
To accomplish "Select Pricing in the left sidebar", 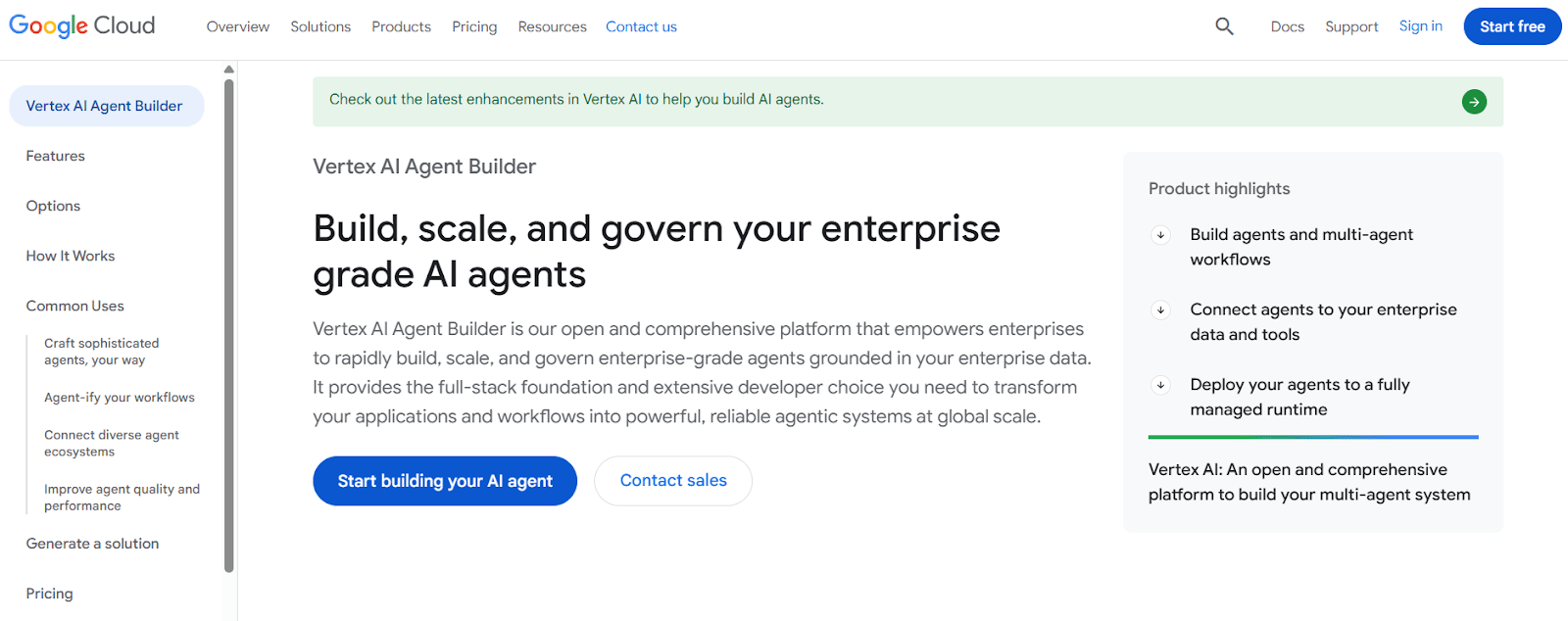I will pyautogui.click(x=49, y=594).
